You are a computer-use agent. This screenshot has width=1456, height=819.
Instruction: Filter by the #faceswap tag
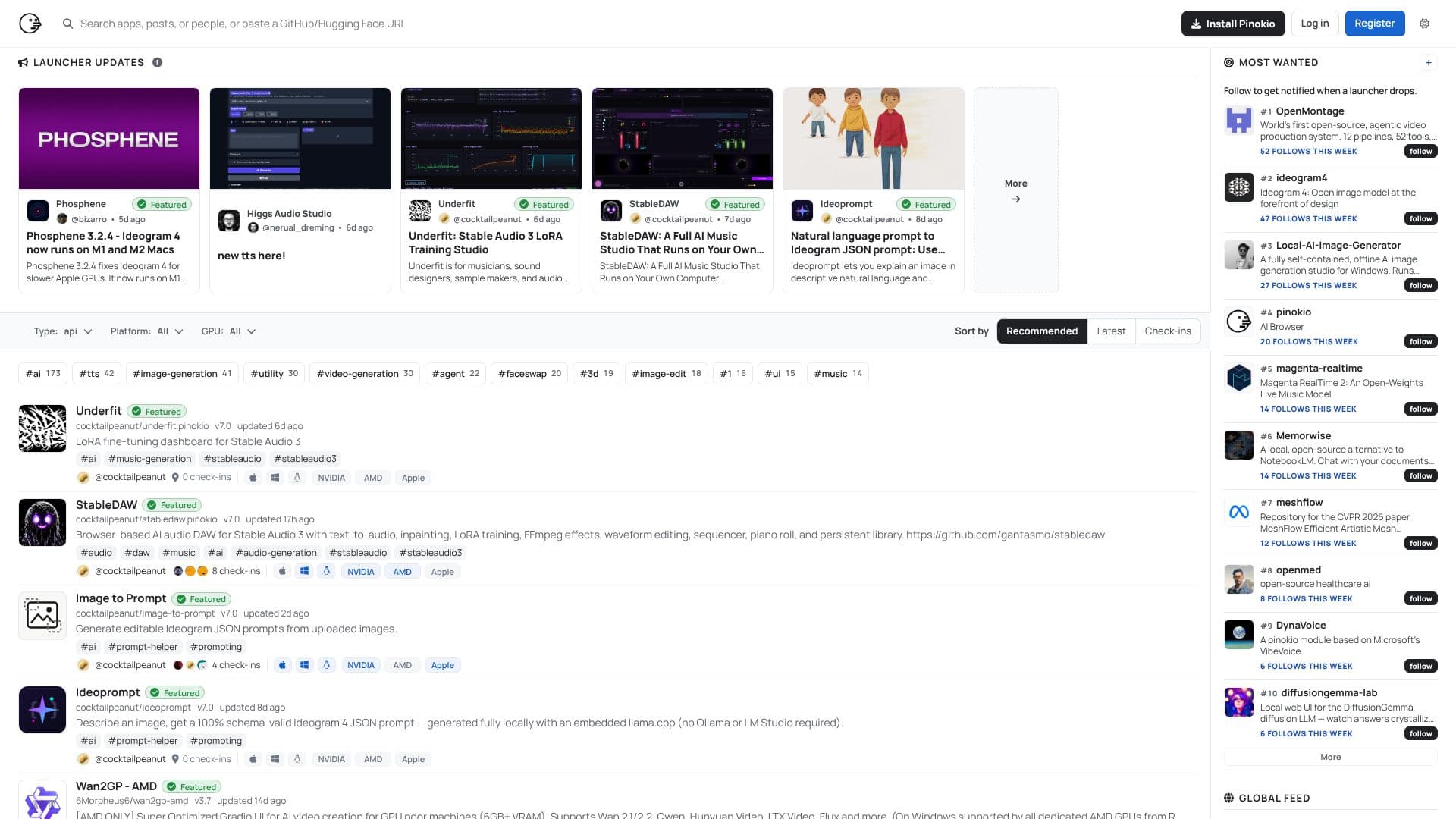(529, 373)
